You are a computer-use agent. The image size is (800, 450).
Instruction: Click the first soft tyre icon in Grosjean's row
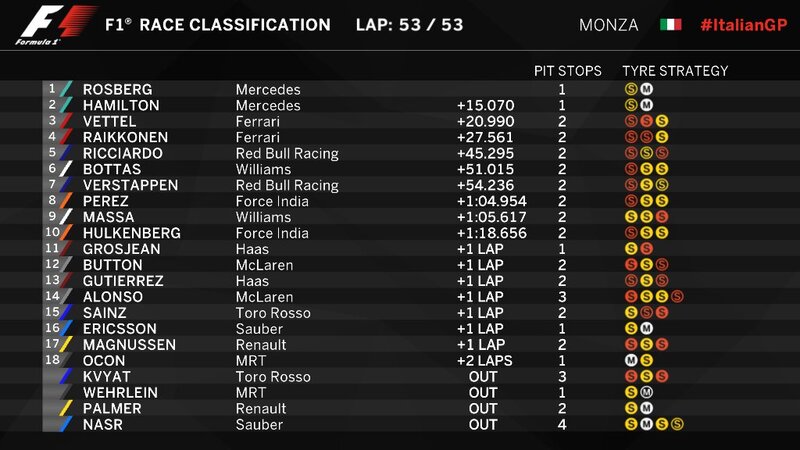click(631, 249)
